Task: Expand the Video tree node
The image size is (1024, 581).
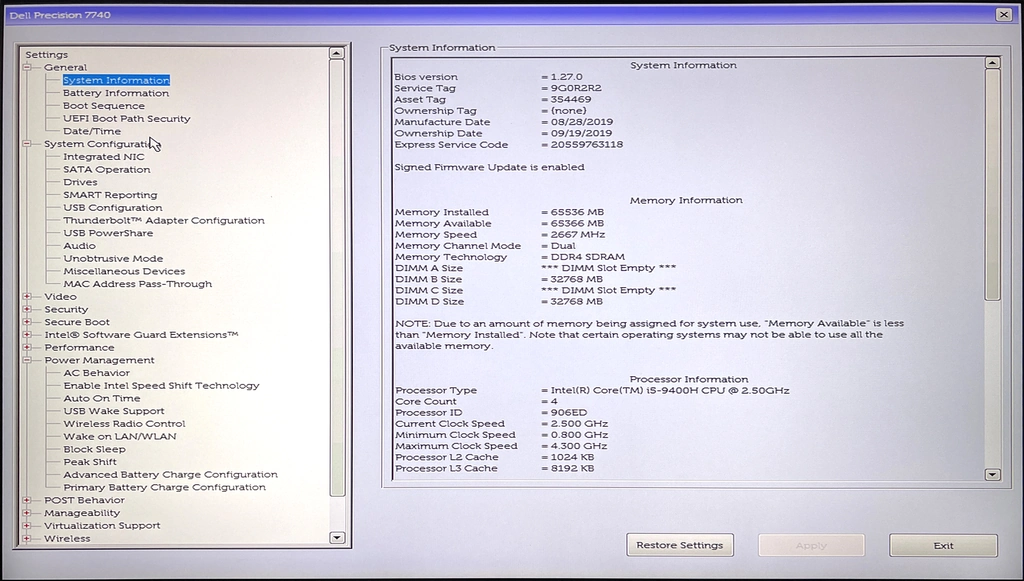Action: (x=27, y=296)
